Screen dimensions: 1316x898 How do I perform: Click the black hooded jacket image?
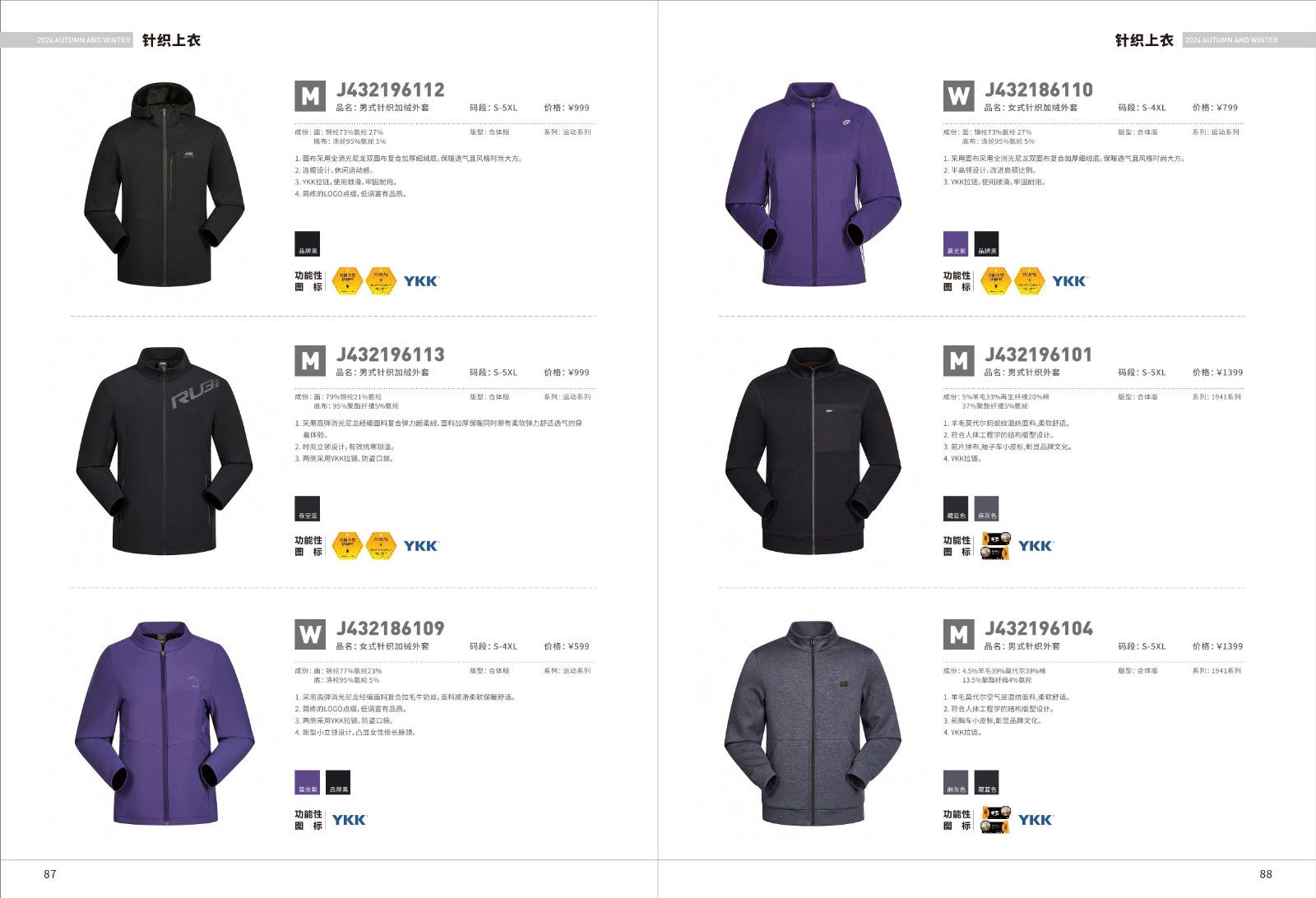click(x=164, y=183)
